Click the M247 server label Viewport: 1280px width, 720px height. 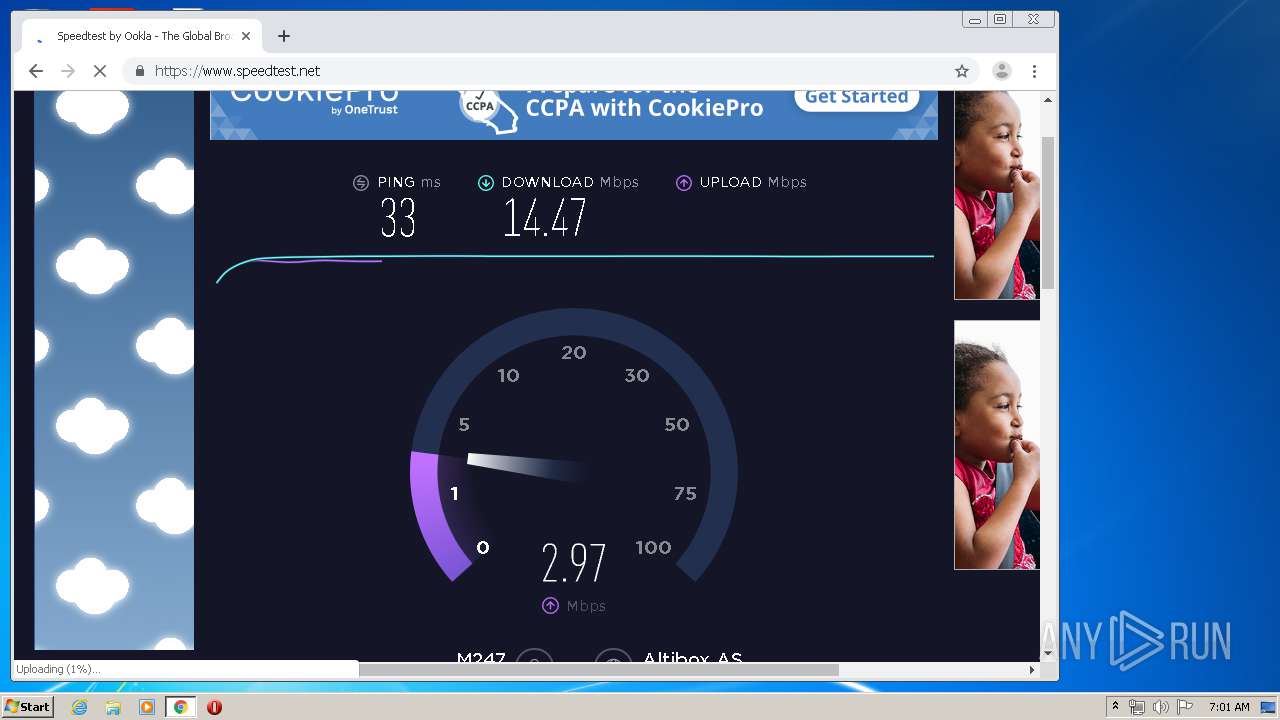[x=481, y=657]
